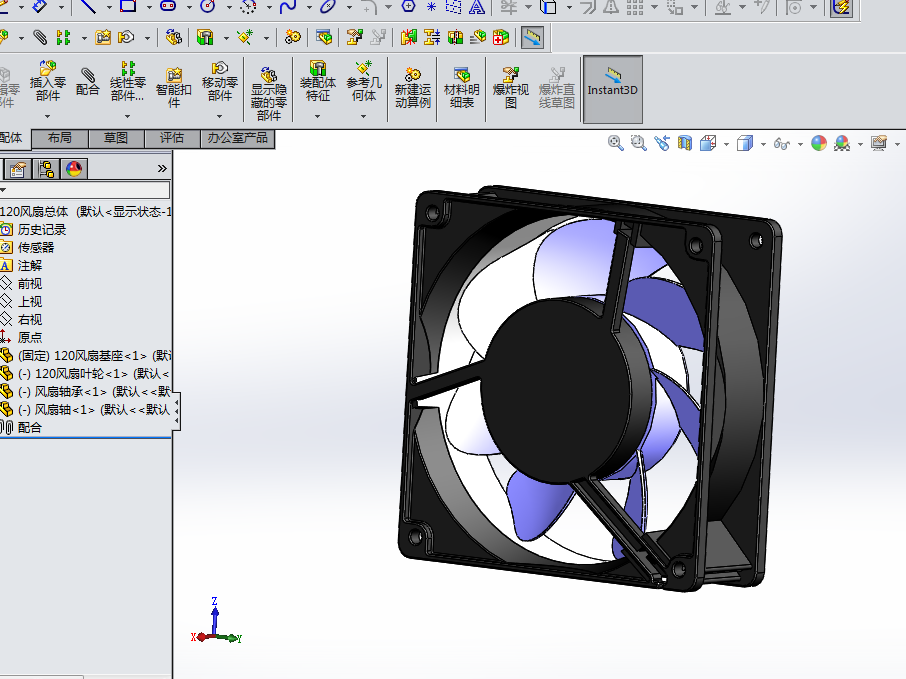The width and height of the screenshot is (906, 679).
Task: Click the Zoom to Fit icon
Action: click(613, 143)
